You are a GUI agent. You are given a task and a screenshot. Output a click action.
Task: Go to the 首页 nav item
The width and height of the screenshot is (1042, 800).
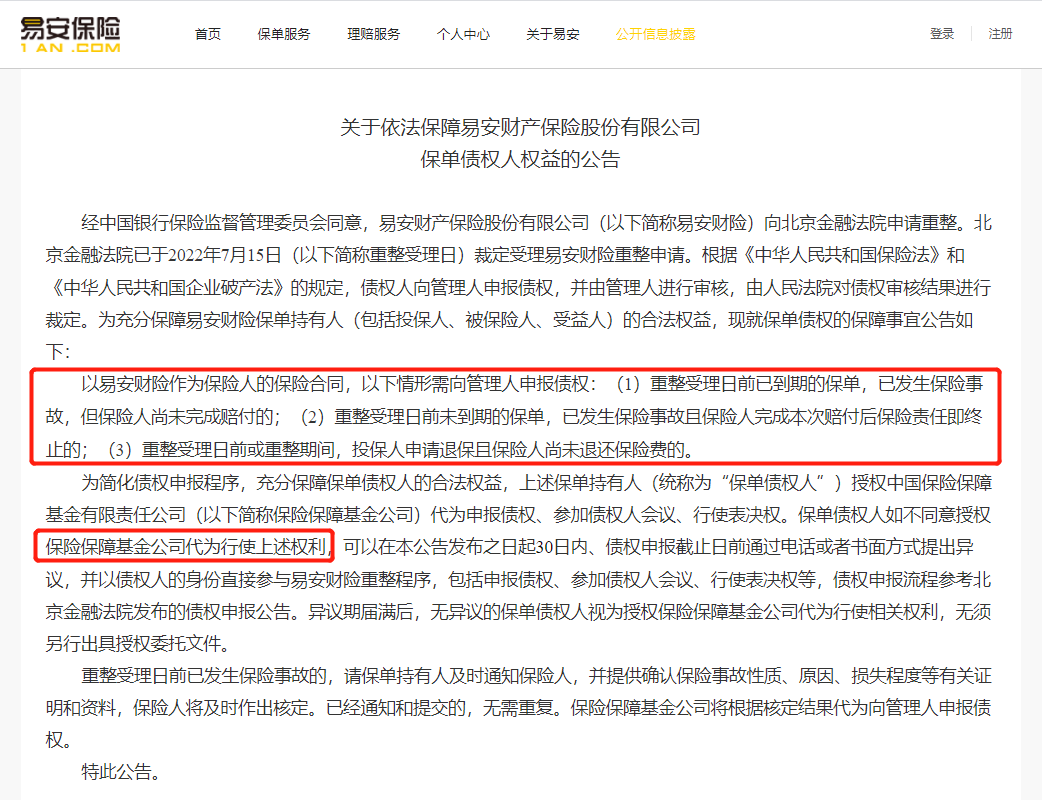coord(208,34)
